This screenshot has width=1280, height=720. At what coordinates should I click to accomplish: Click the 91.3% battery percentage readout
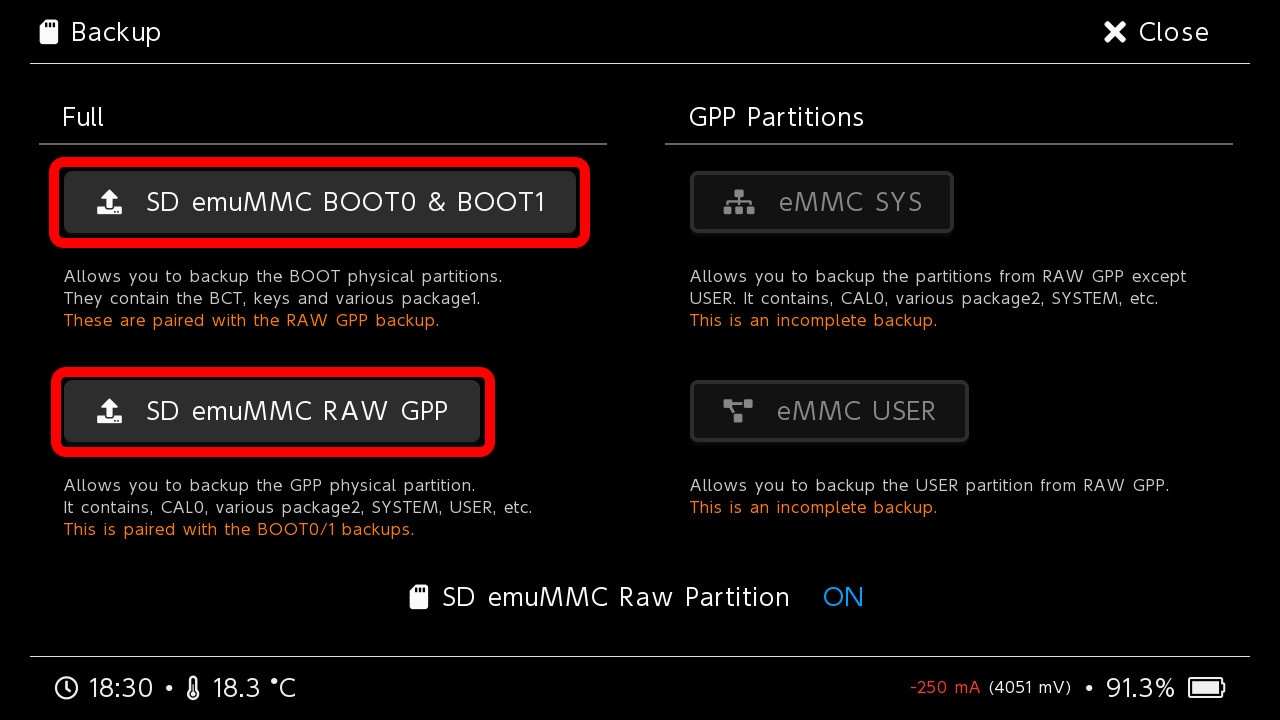click(1140, 688)
